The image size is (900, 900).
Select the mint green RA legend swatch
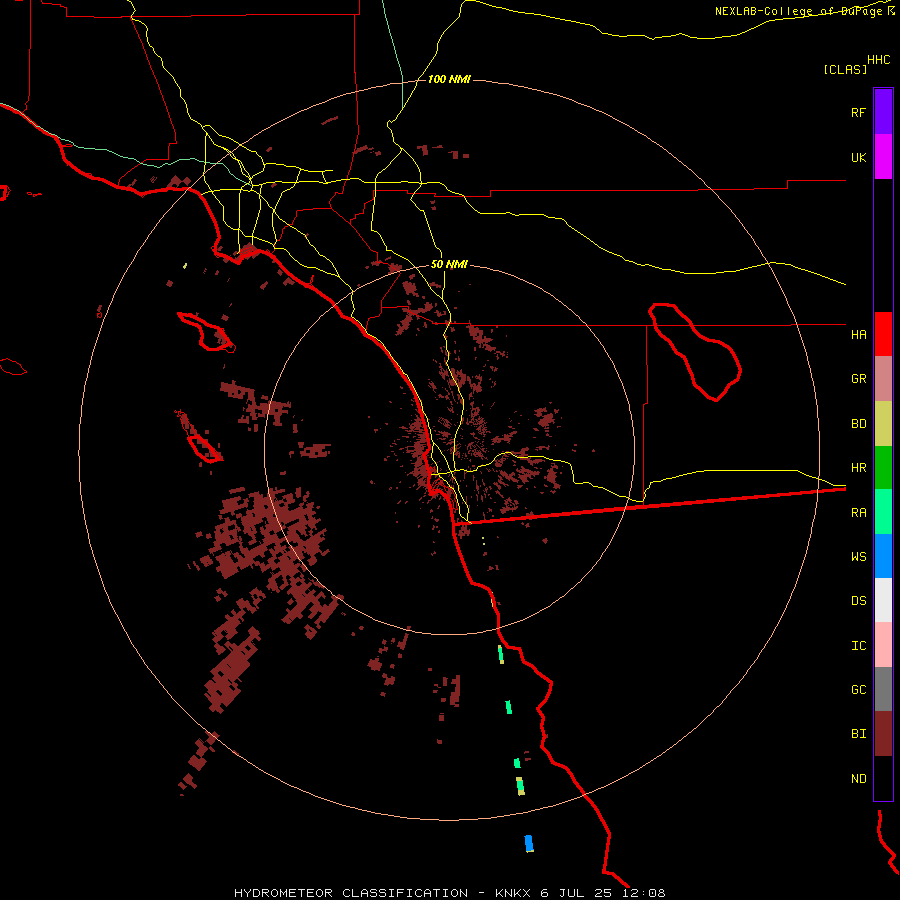pyautogui.click(x=883, y=512)
